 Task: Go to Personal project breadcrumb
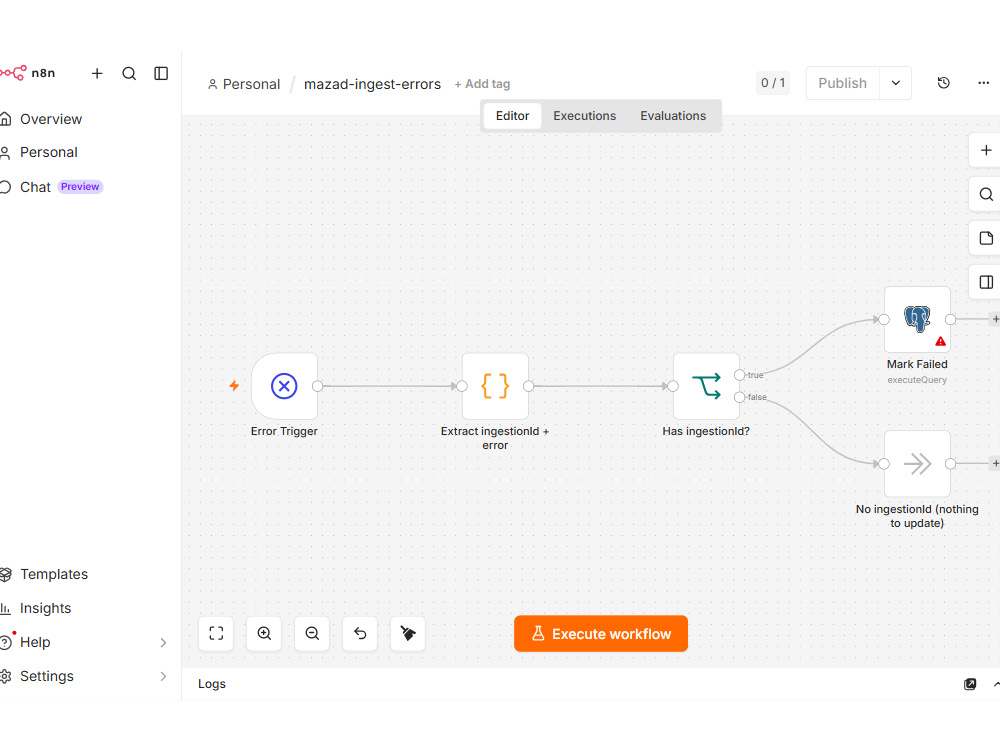[244, 84]
